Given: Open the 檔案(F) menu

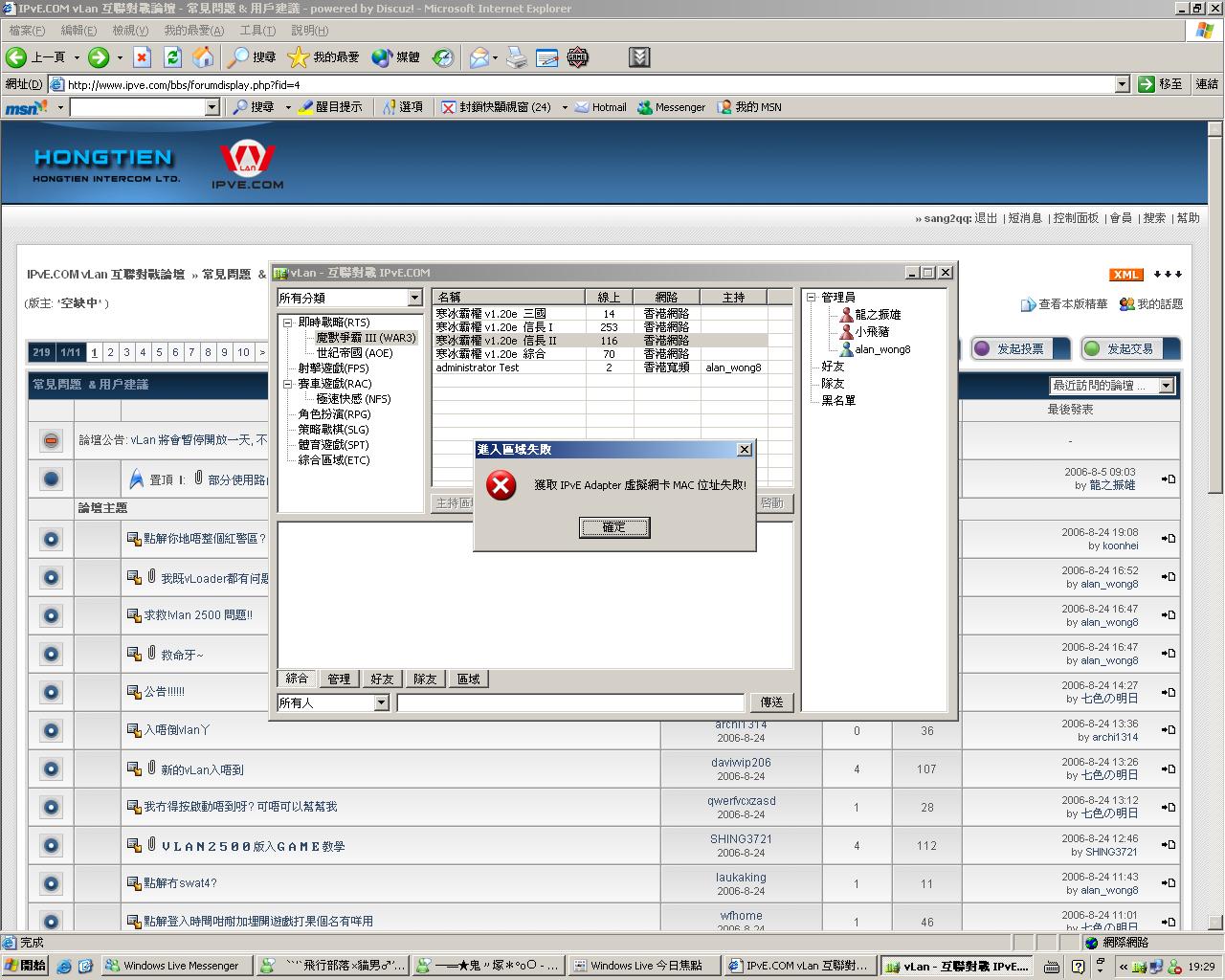Looking at the screenshot, I should (27, 31).
